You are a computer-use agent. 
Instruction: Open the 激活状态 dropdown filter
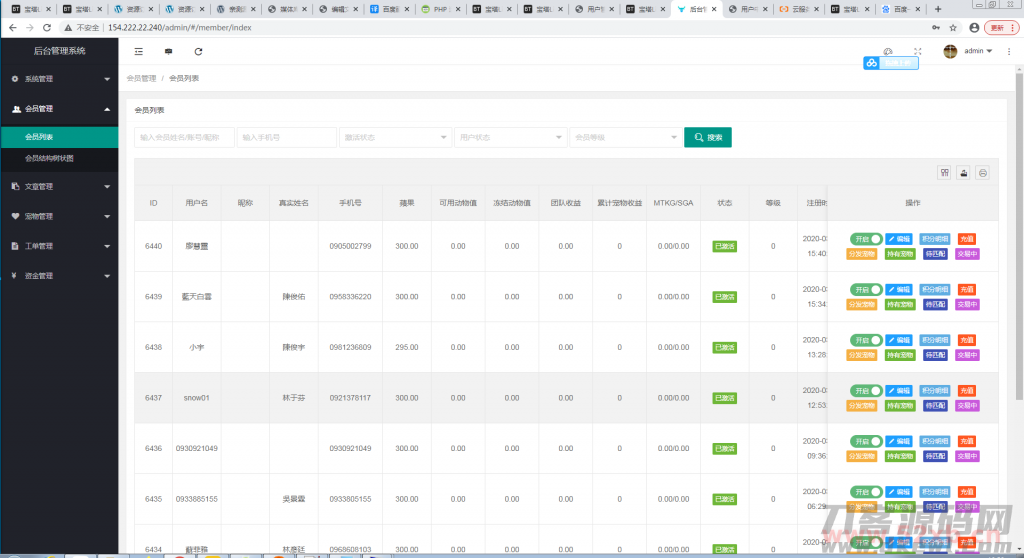point(395,137)
